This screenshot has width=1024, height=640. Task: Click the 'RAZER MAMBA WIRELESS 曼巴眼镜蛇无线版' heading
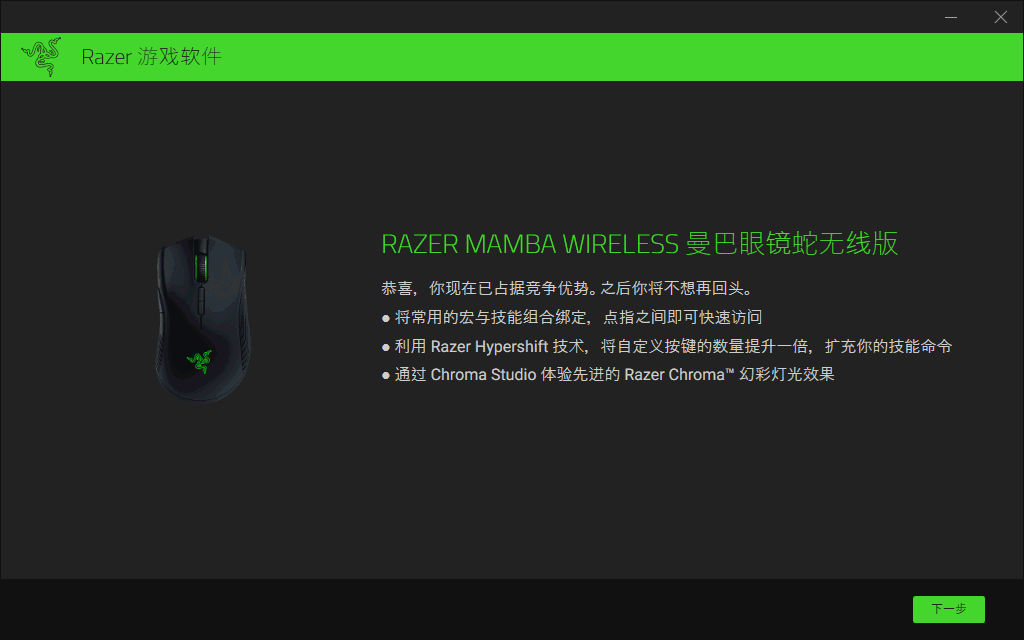(x=639, y=244)
